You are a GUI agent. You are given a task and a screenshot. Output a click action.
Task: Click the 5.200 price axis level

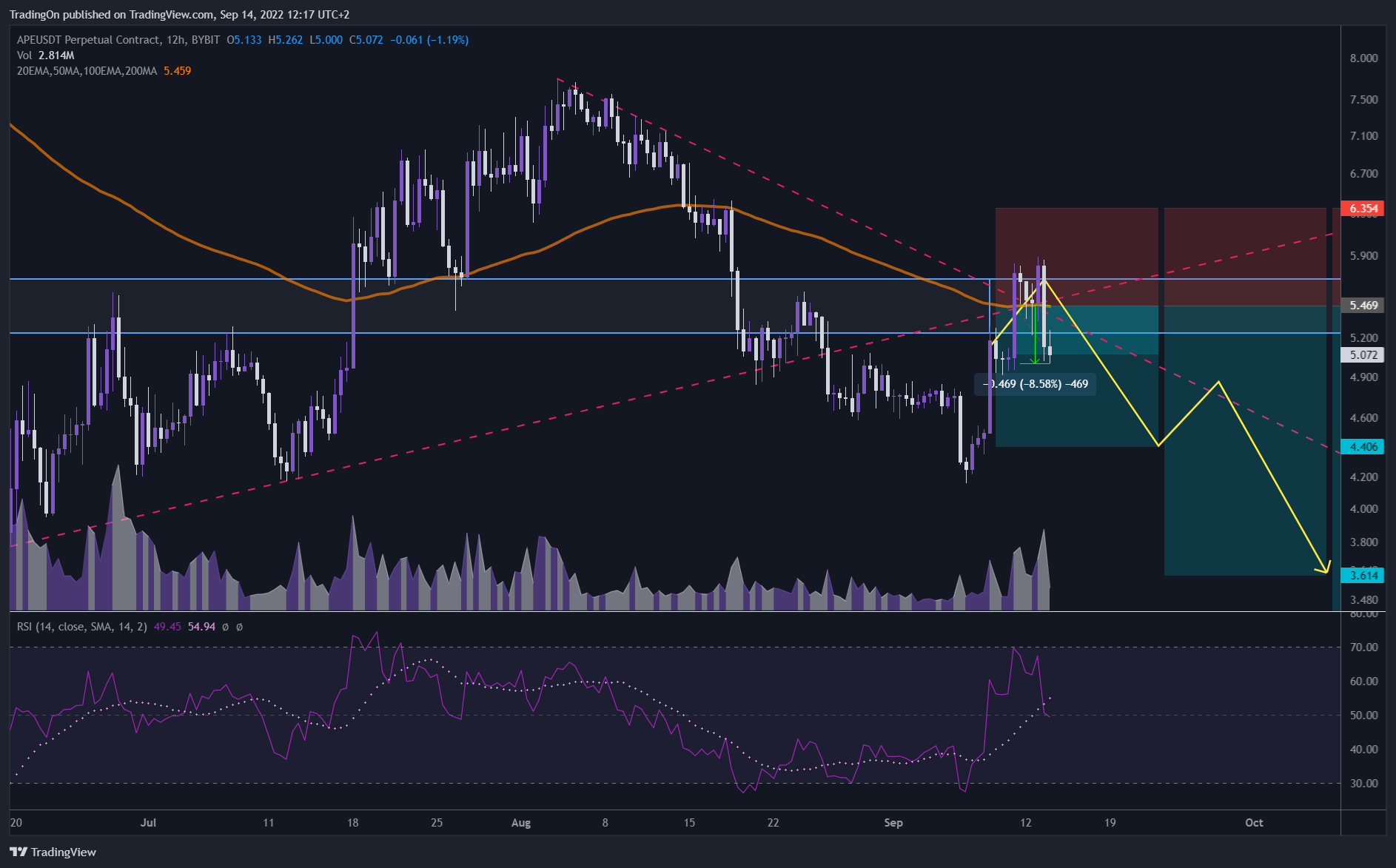[1363, 338]
